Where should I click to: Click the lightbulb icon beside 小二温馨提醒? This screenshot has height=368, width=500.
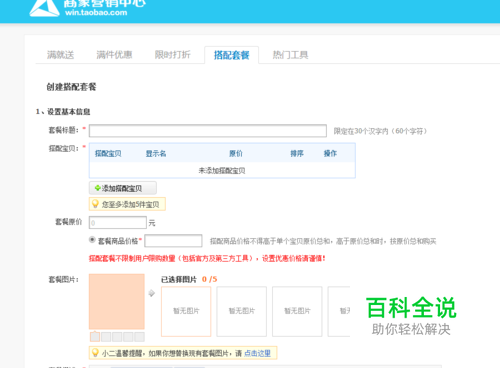click(x=95, y=353)
